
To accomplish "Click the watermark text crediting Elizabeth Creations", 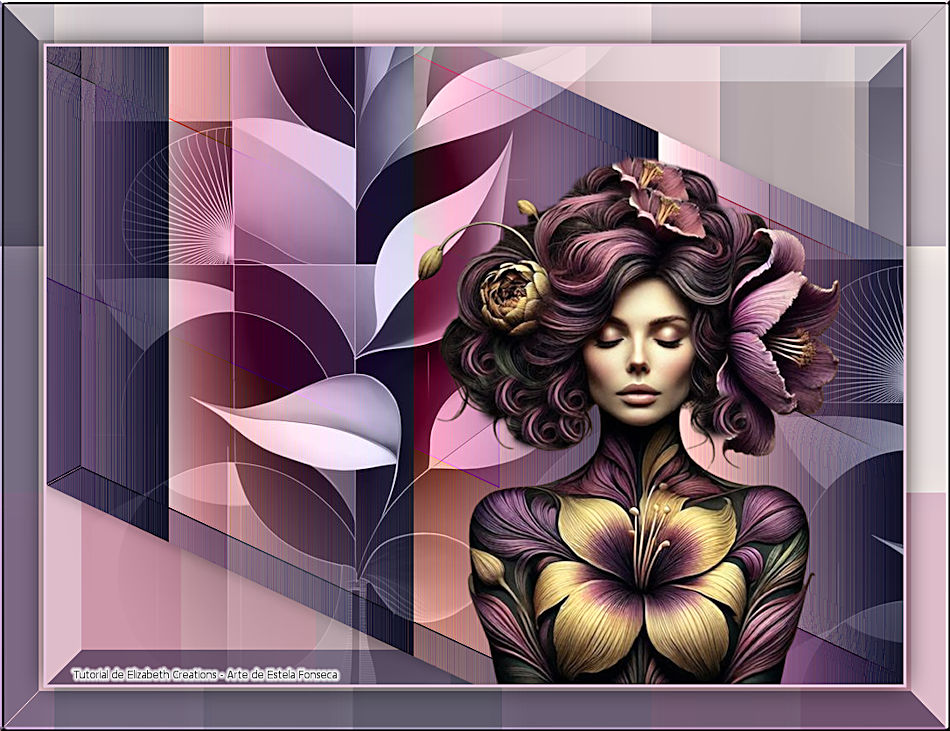I will point(205,675).
